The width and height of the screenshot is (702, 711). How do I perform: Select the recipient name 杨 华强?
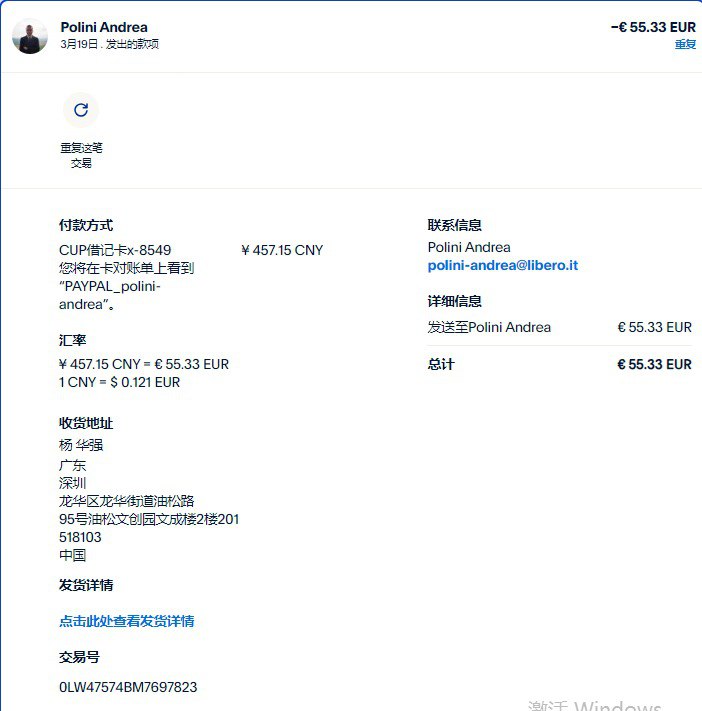coord(81,445)
